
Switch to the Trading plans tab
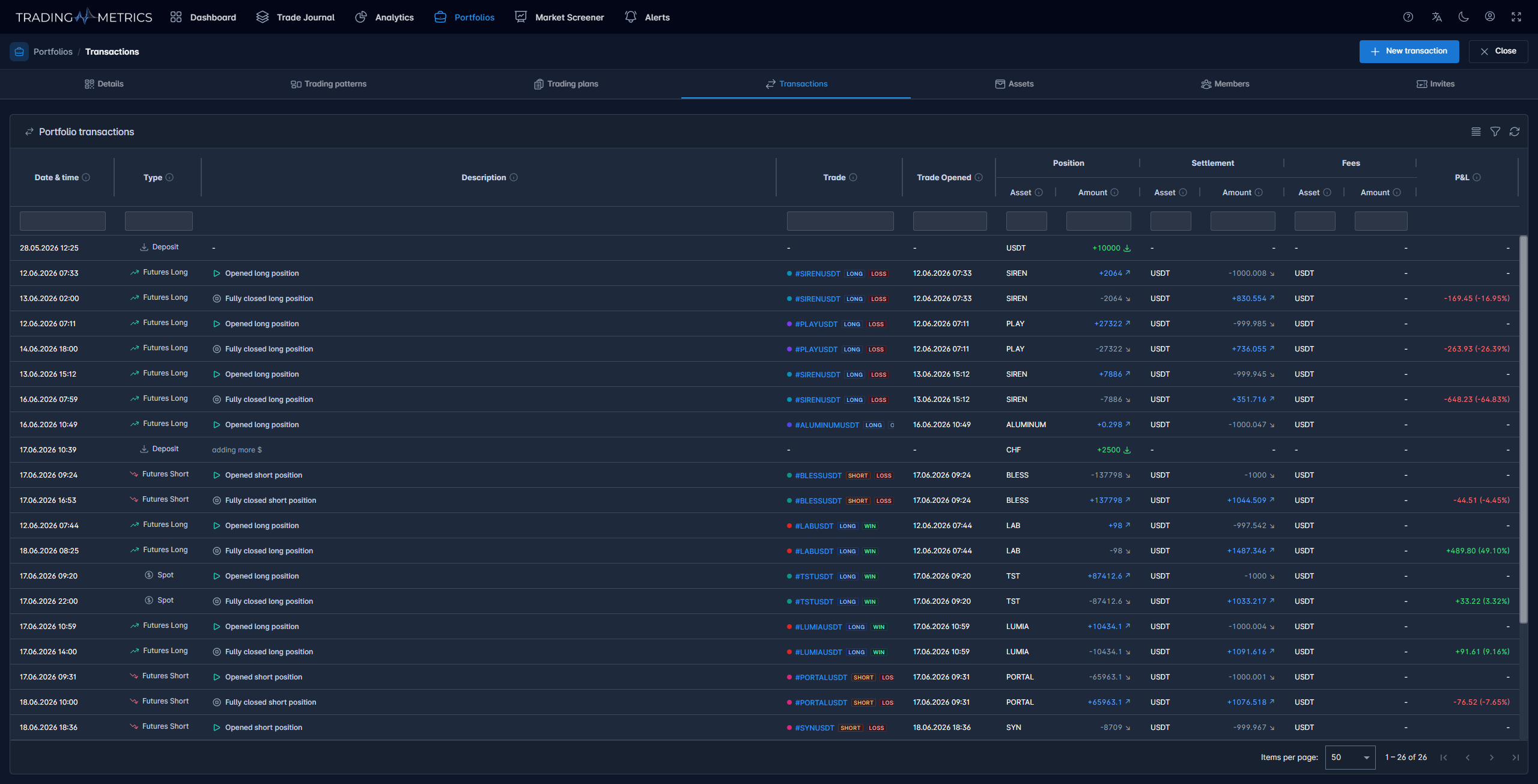(566, 84)
